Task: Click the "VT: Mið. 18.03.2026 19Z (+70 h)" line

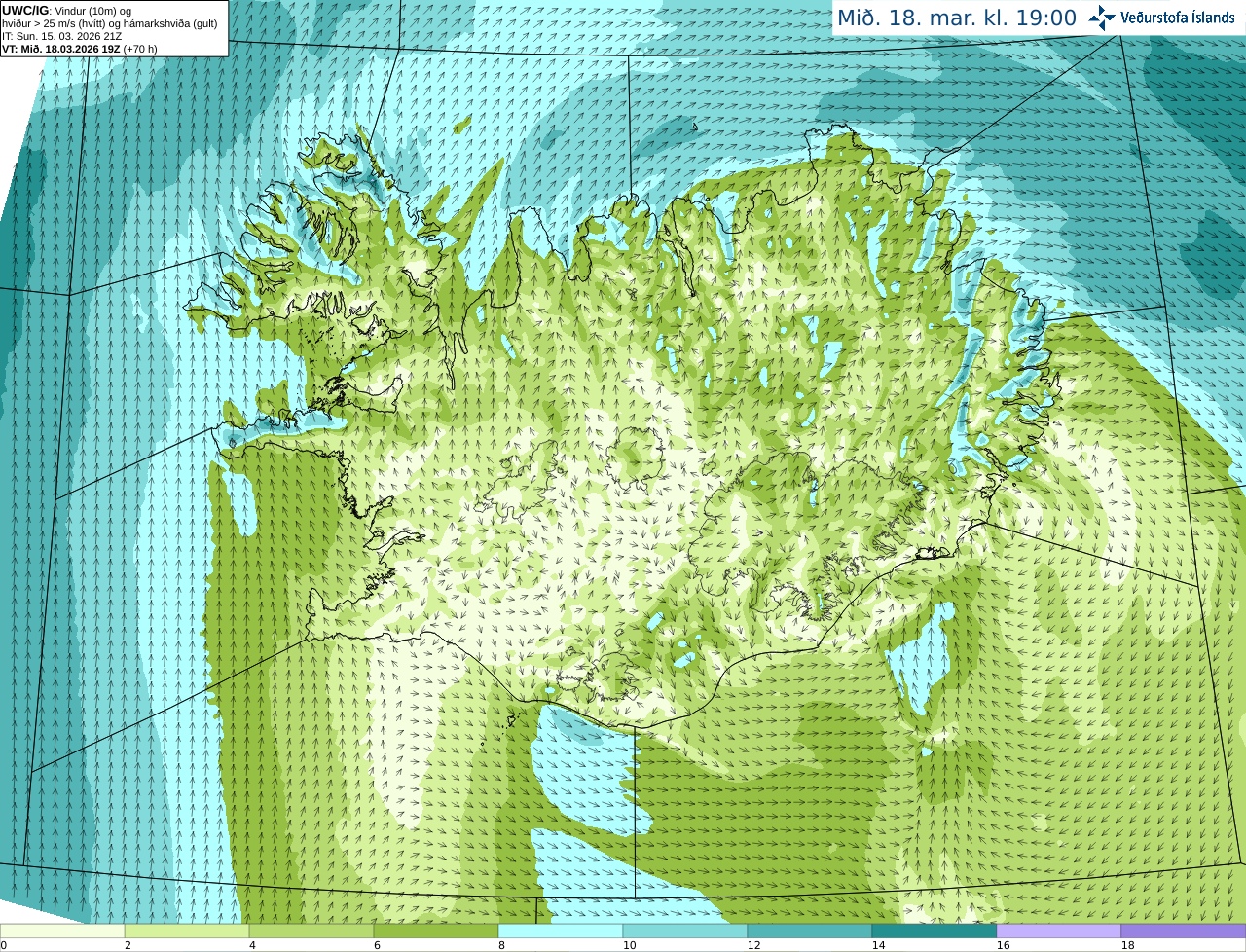Action: pos(80,49)
